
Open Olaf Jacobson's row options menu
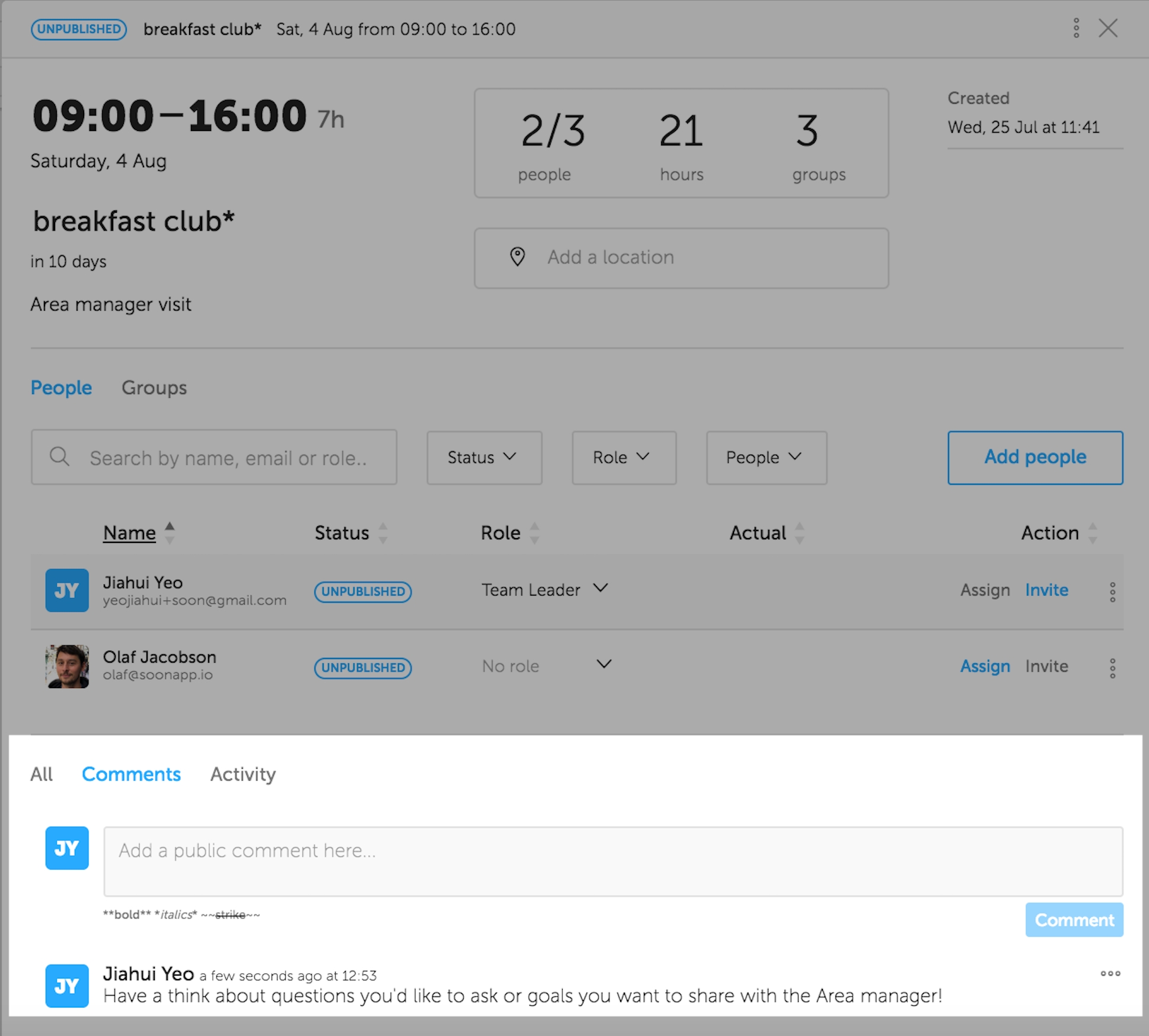1112,668
